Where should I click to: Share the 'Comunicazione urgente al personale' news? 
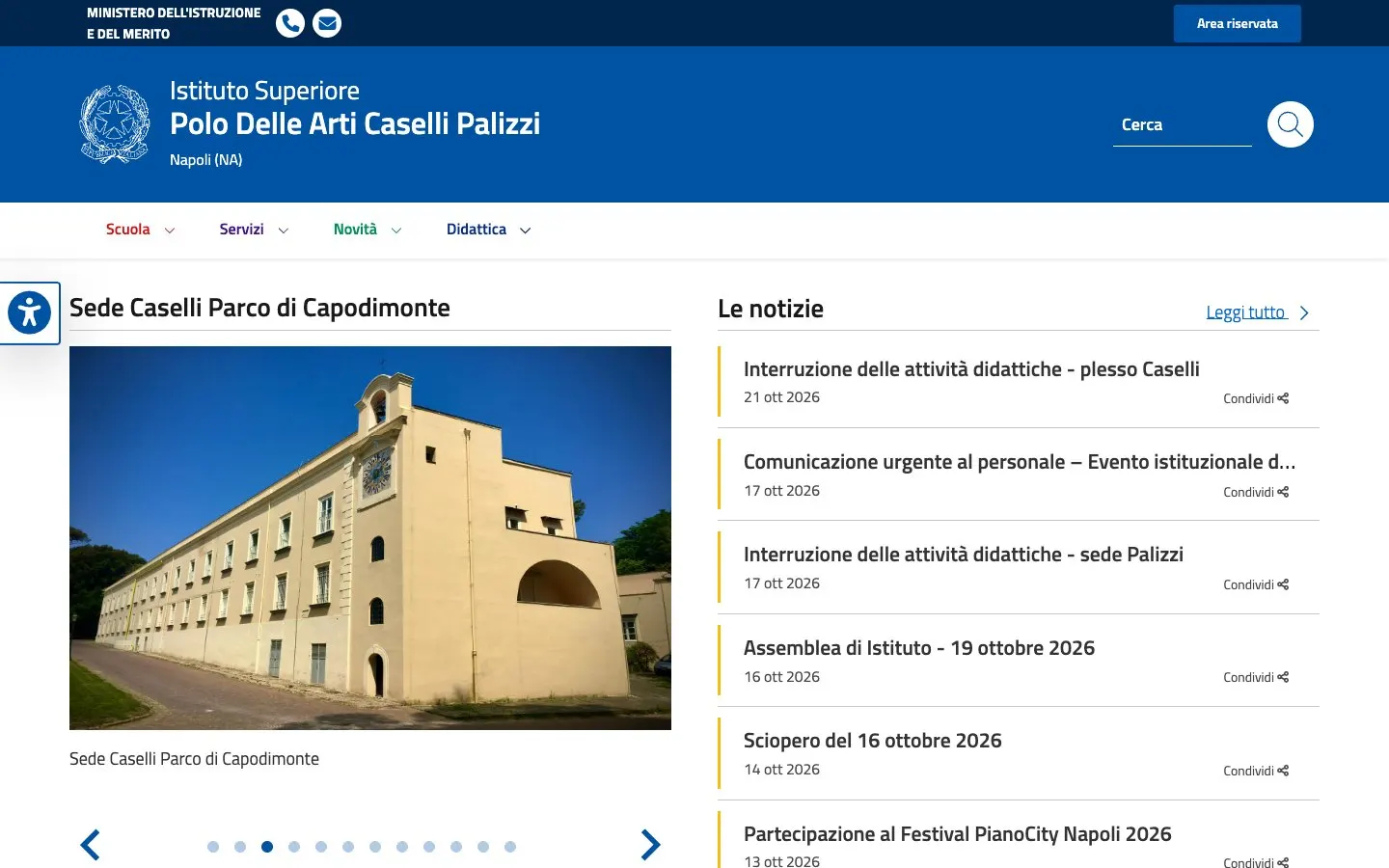(1256, 492)
